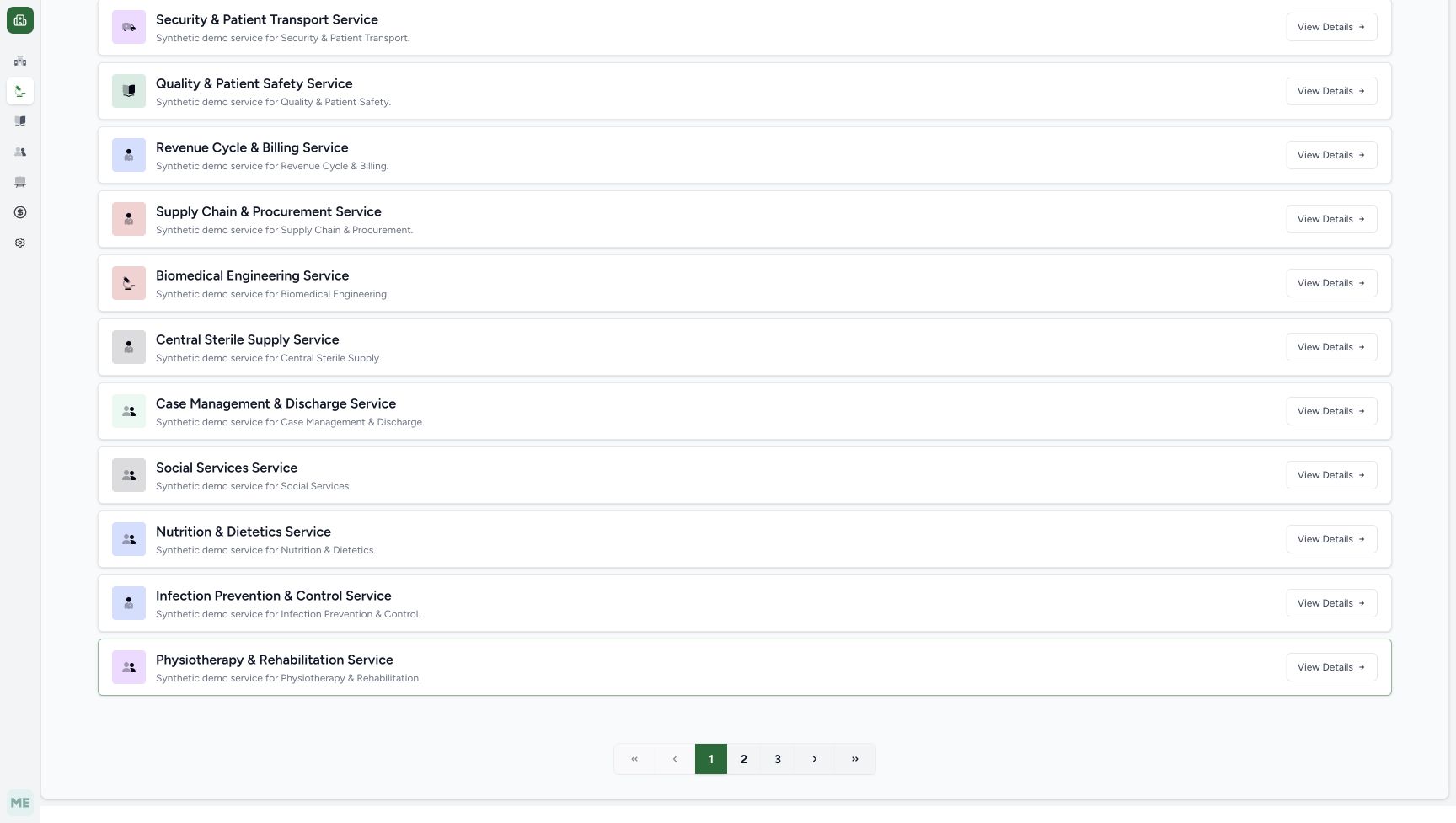Click the Physiotherapy & Rehabilitation people icon
Screen dimensions: 1456x823
(x=129, y=667)
